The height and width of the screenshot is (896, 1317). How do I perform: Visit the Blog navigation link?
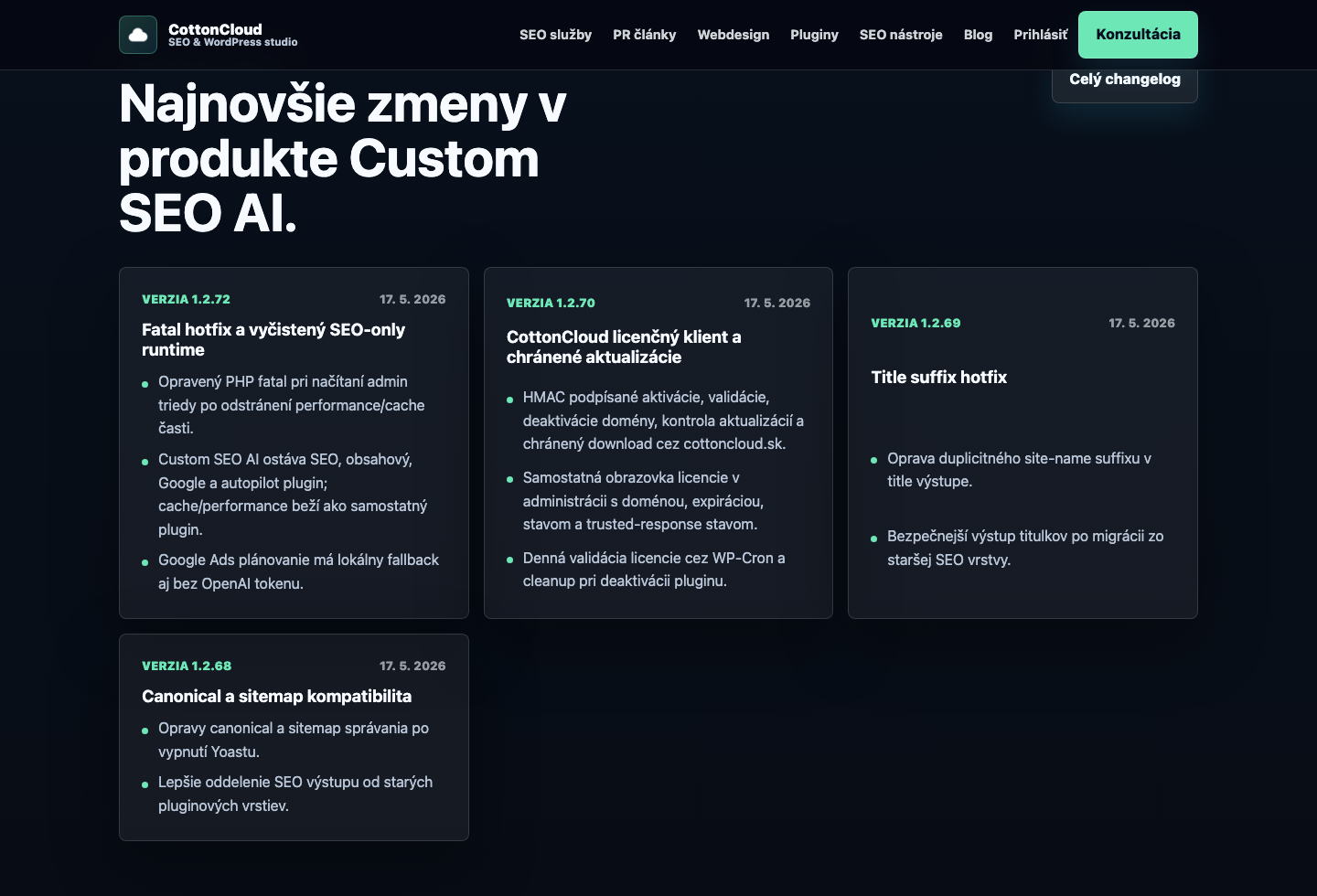[x=978, y=35]
